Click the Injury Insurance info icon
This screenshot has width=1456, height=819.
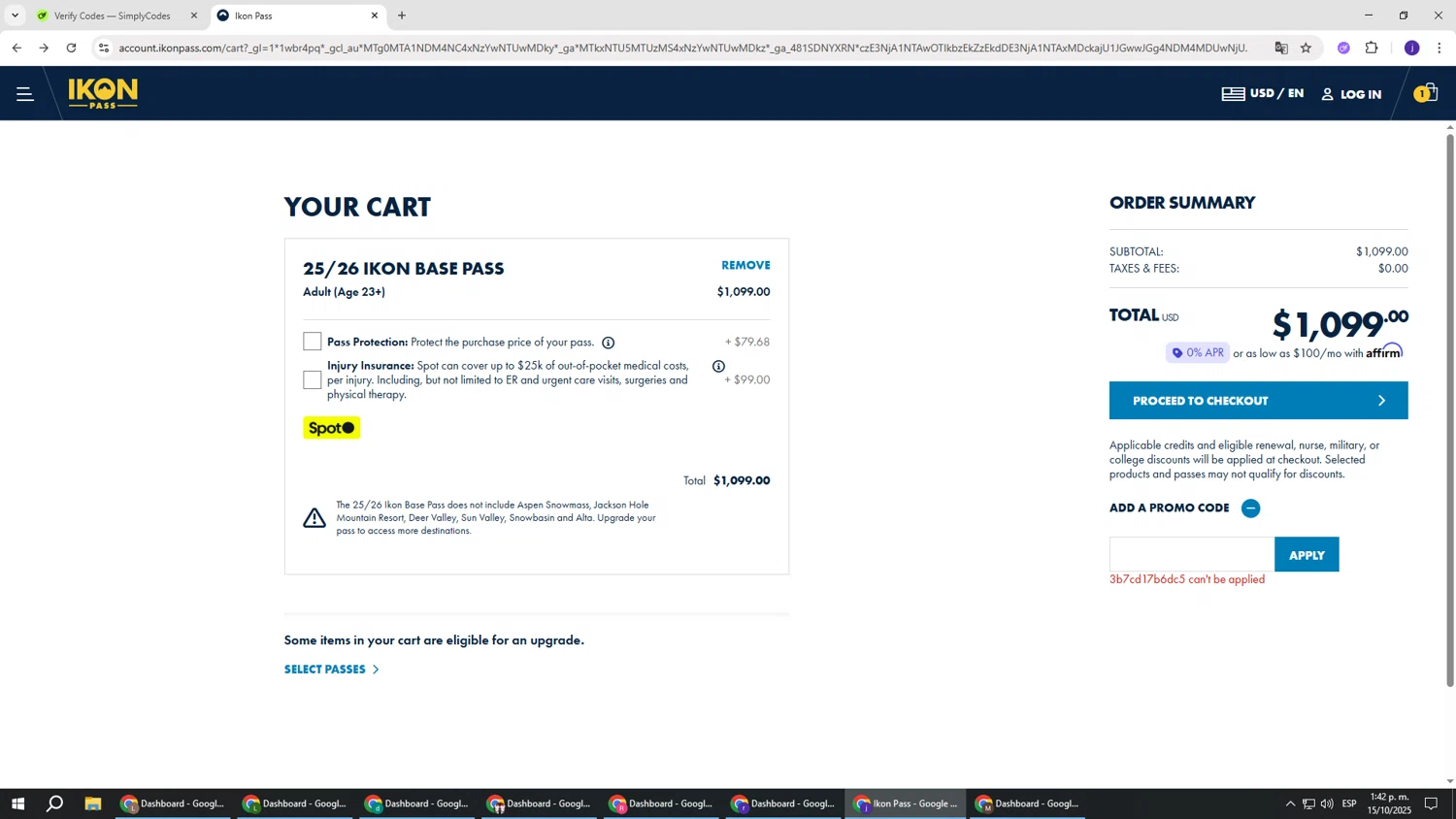pyautogui.click(x=718, y=366)
